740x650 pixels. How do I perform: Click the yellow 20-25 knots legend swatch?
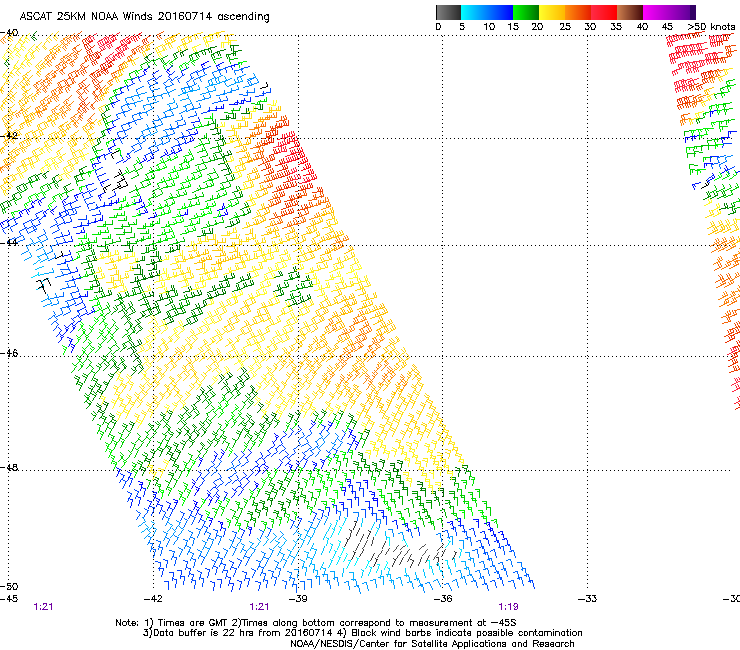pyautogui.click(x=552, y=12)
